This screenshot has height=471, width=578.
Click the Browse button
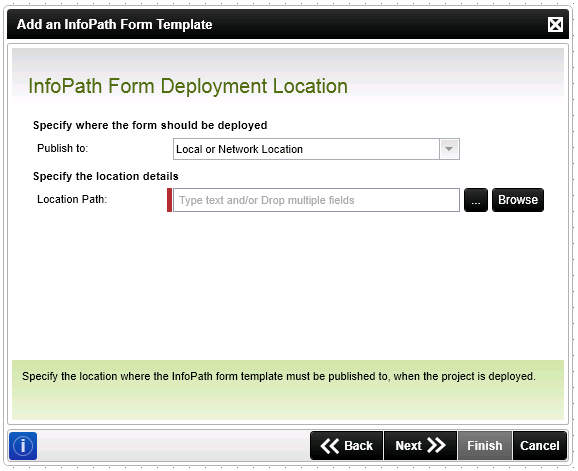coord(518,200)
